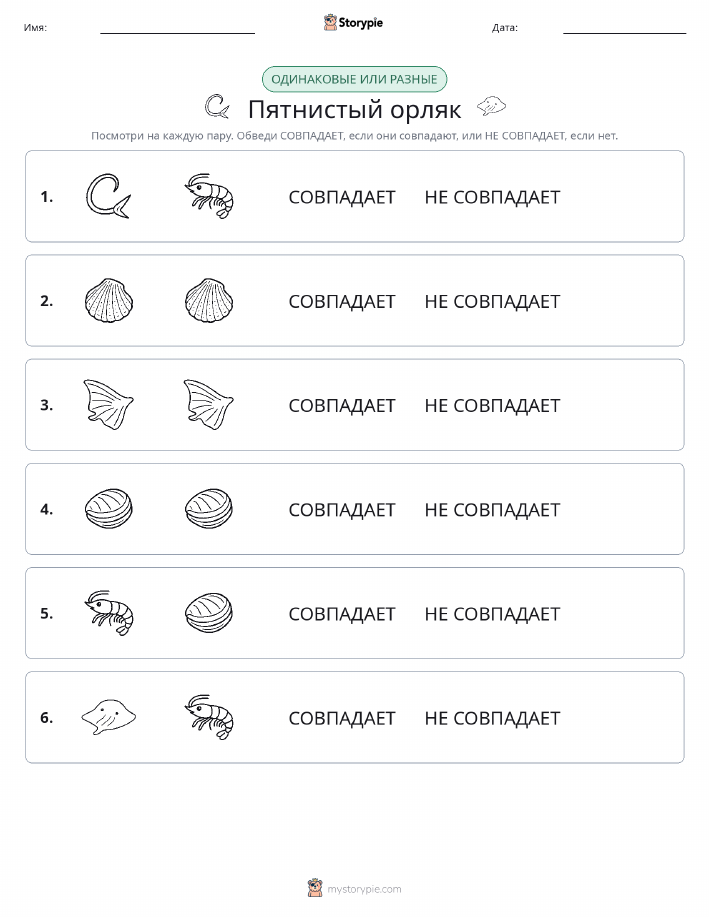Click the stingray icon beside the title
This screenshot has width=709, height=917.
click(491, 106)
